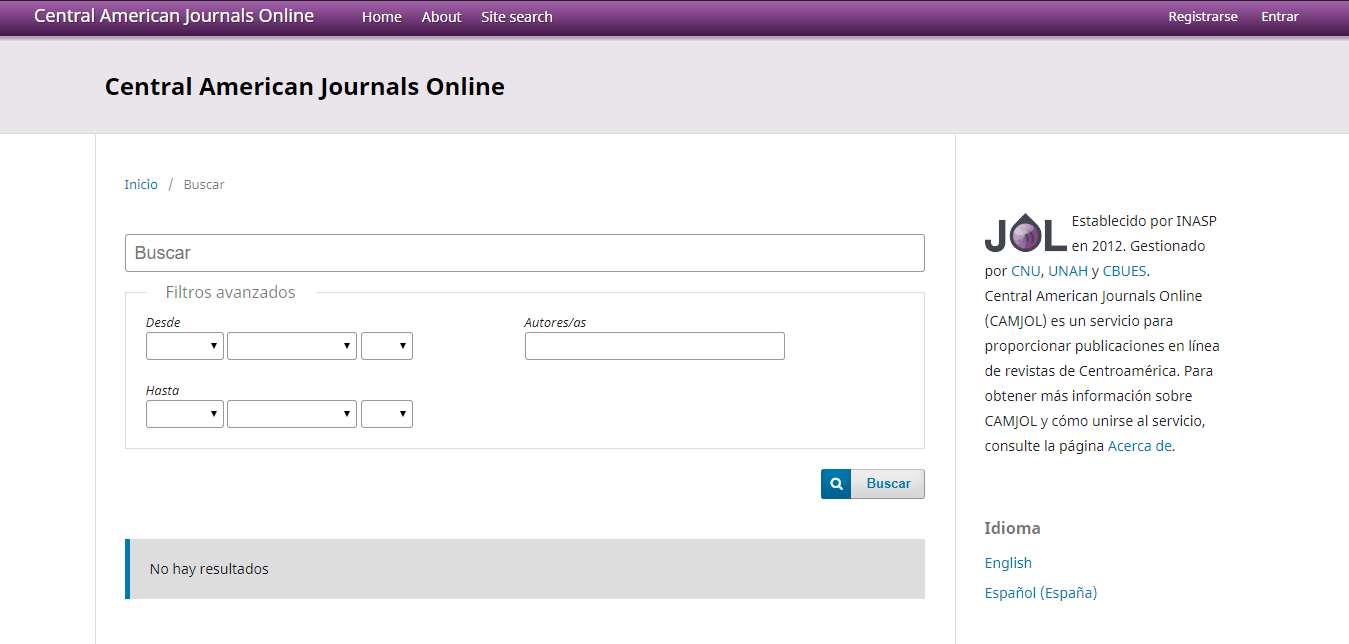Open the UNAH link
Viewport: 1349px width, 644px height.
(1068, 271)
